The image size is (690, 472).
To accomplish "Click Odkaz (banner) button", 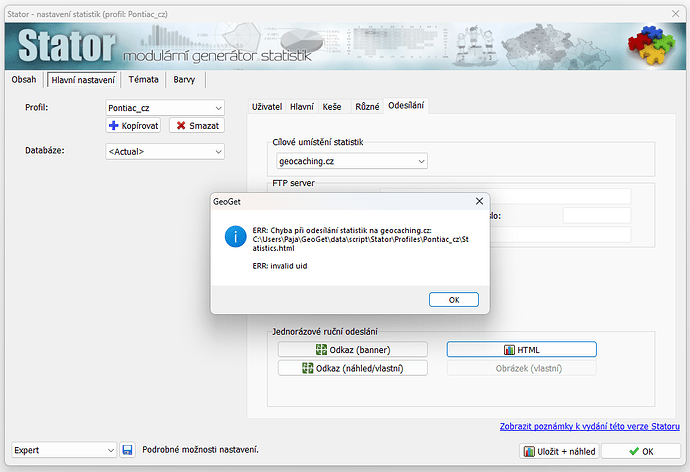I will (x=352, y=350).
